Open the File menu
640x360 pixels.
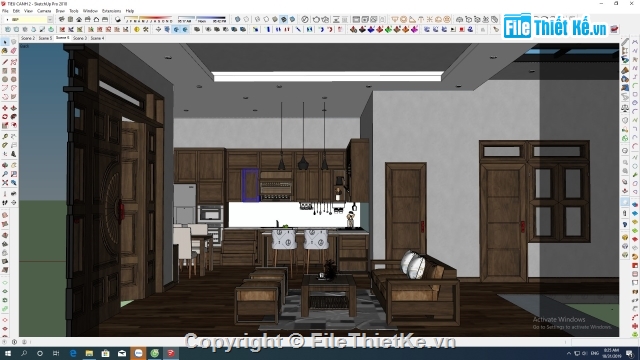[5, 11]
